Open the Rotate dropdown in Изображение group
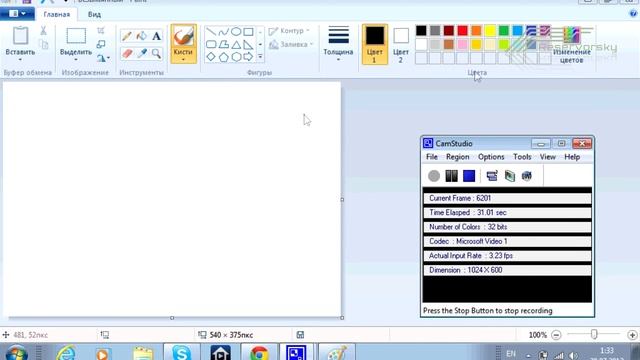Viewport: 640px width, 360px height. 103,58
